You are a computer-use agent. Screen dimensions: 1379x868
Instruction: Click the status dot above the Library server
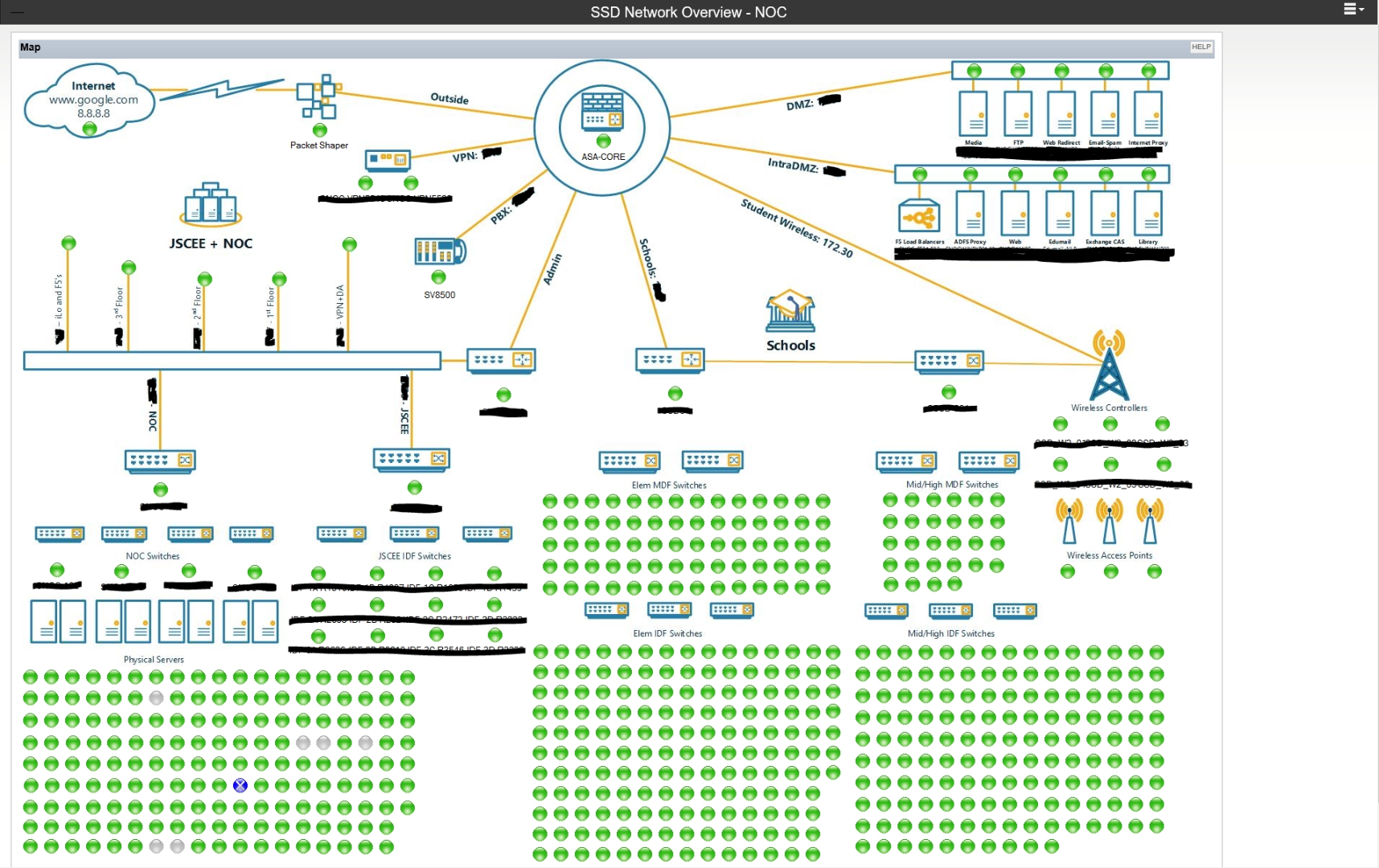coord(1148,174)
